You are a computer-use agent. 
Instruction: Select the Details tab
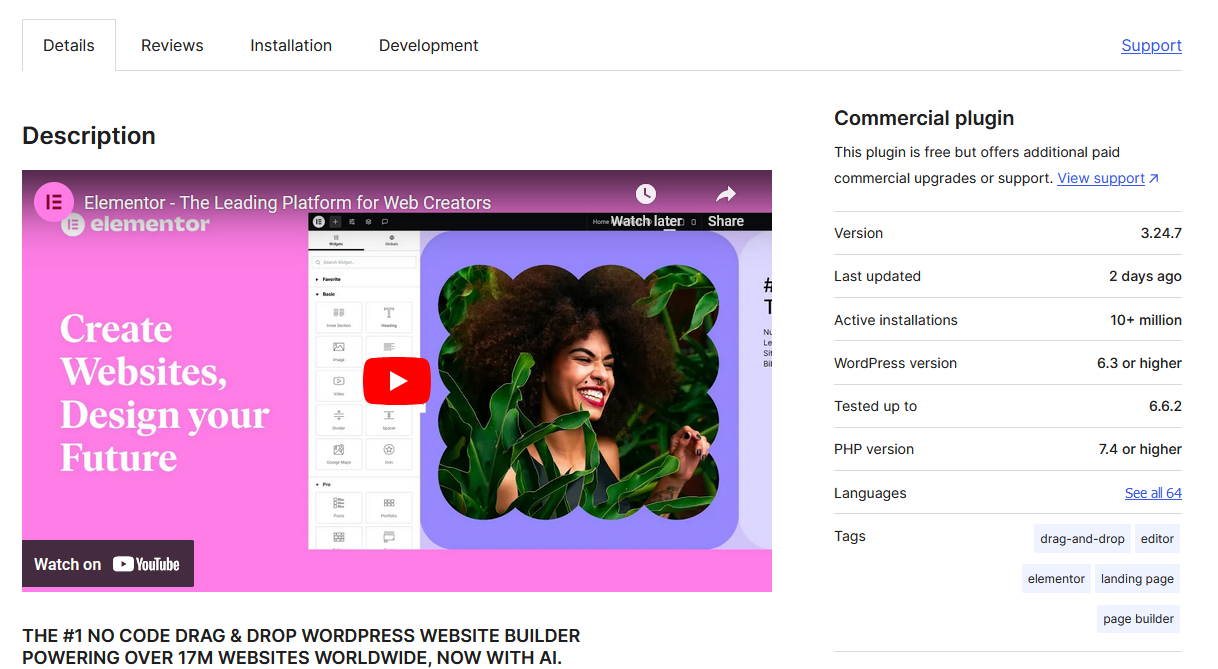tap(68, 45)
